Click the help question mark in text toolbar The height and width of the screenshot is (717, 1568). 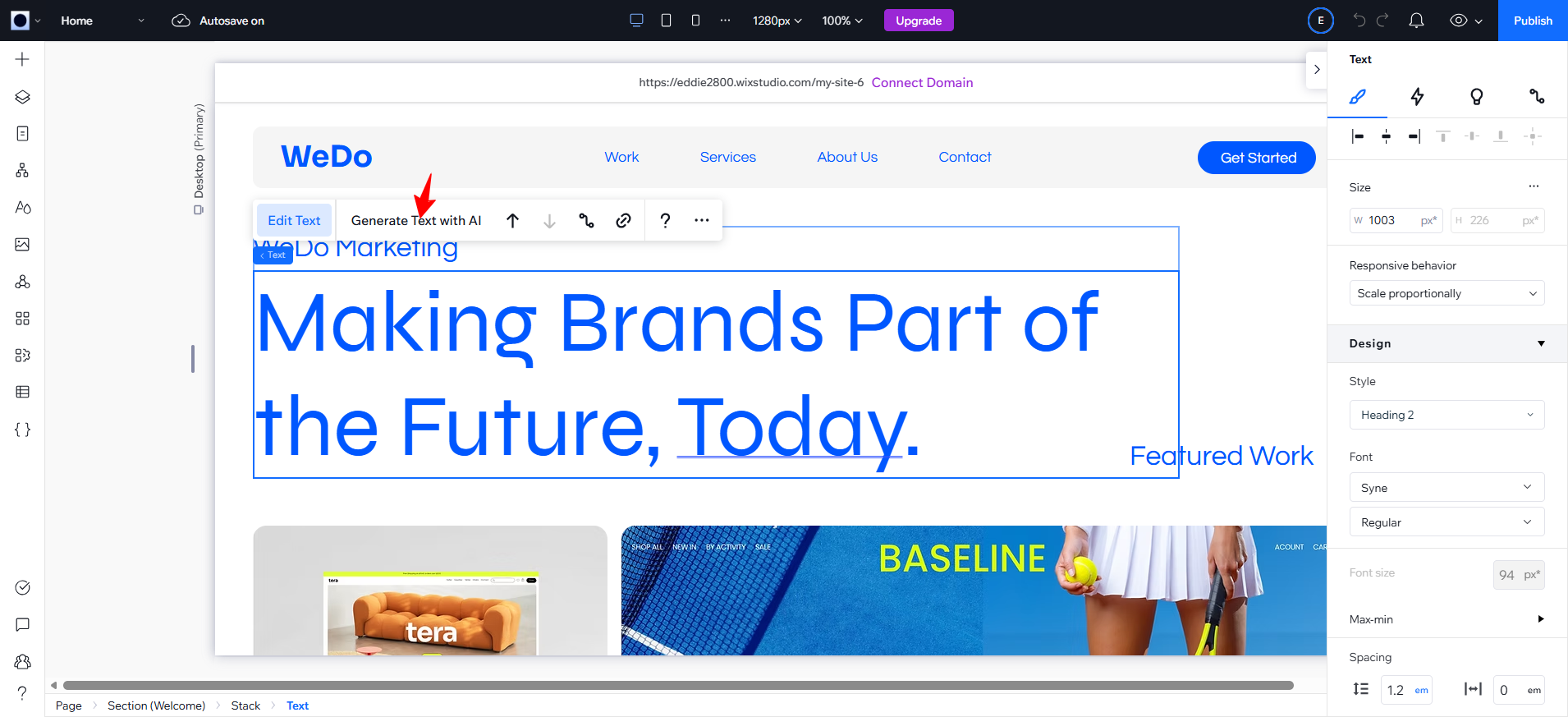[665, 220]
